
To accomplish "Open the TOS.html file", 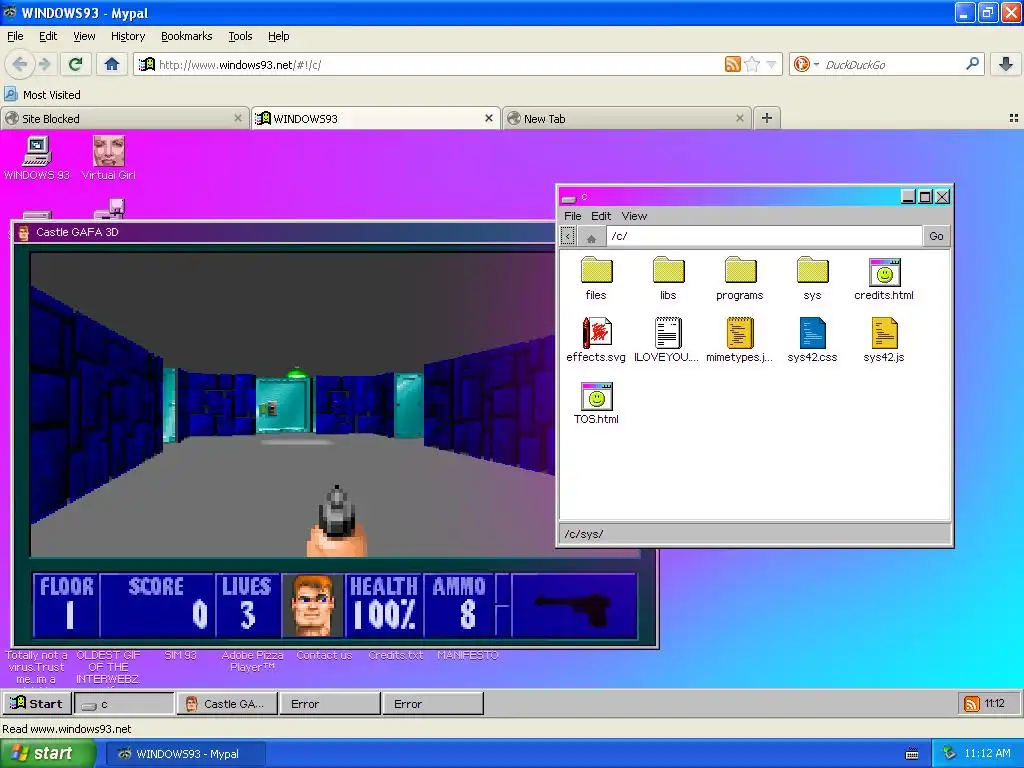I will 596,402.
